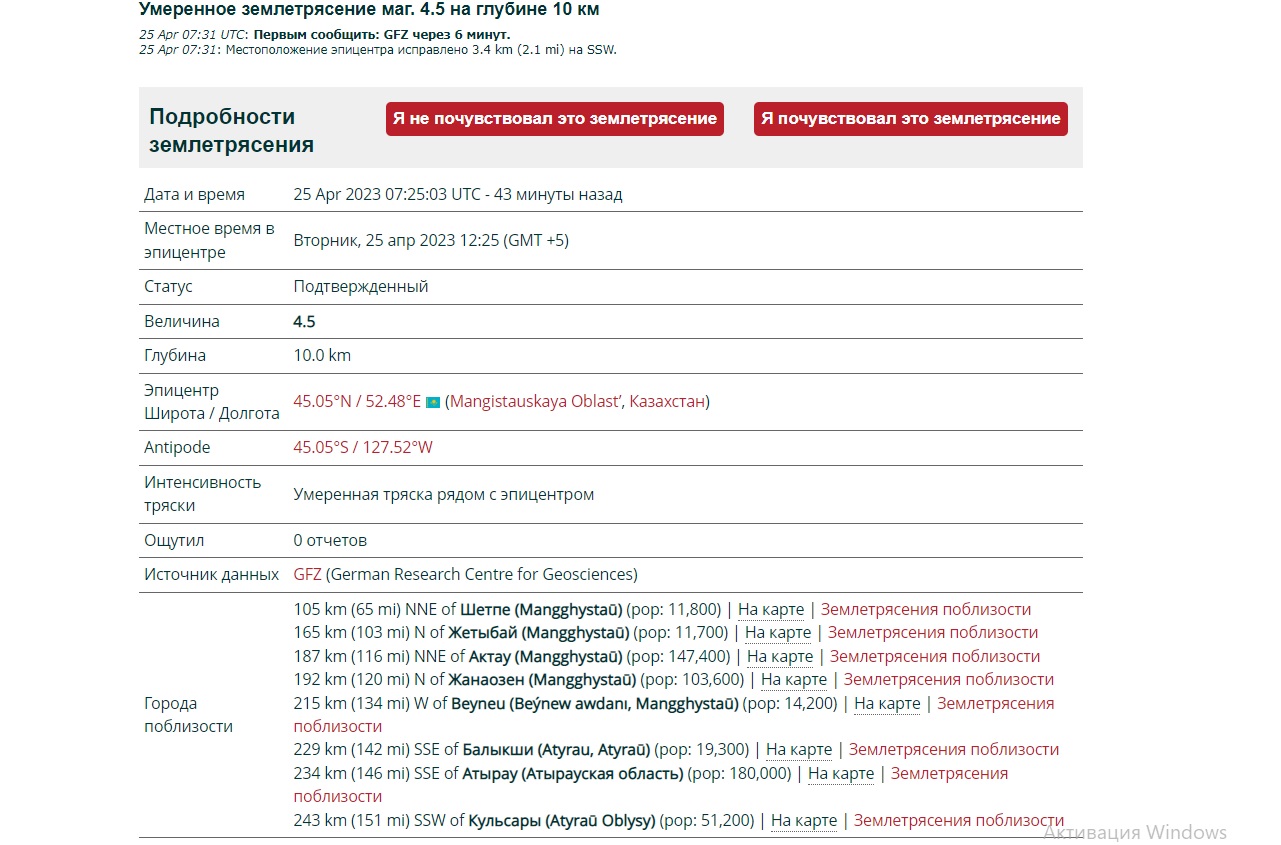The width and height of the screenshot is (1281, 845).
Task: Open epicenter coordinates 45.05°N / 52.48°E link
Action: point(357,401)
